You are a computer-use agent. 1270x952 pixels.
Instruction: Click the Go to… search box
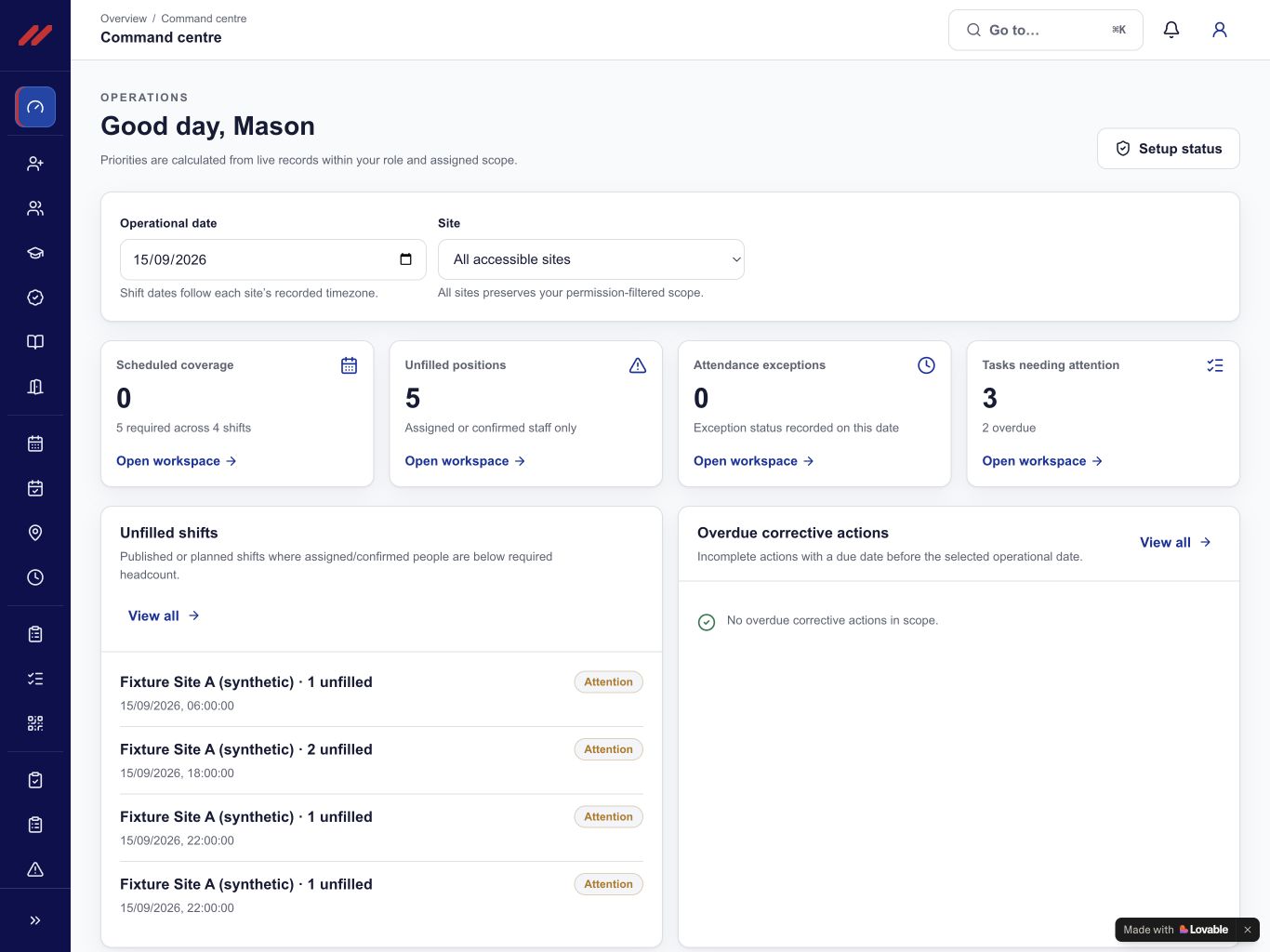(x=1046, y=30)
